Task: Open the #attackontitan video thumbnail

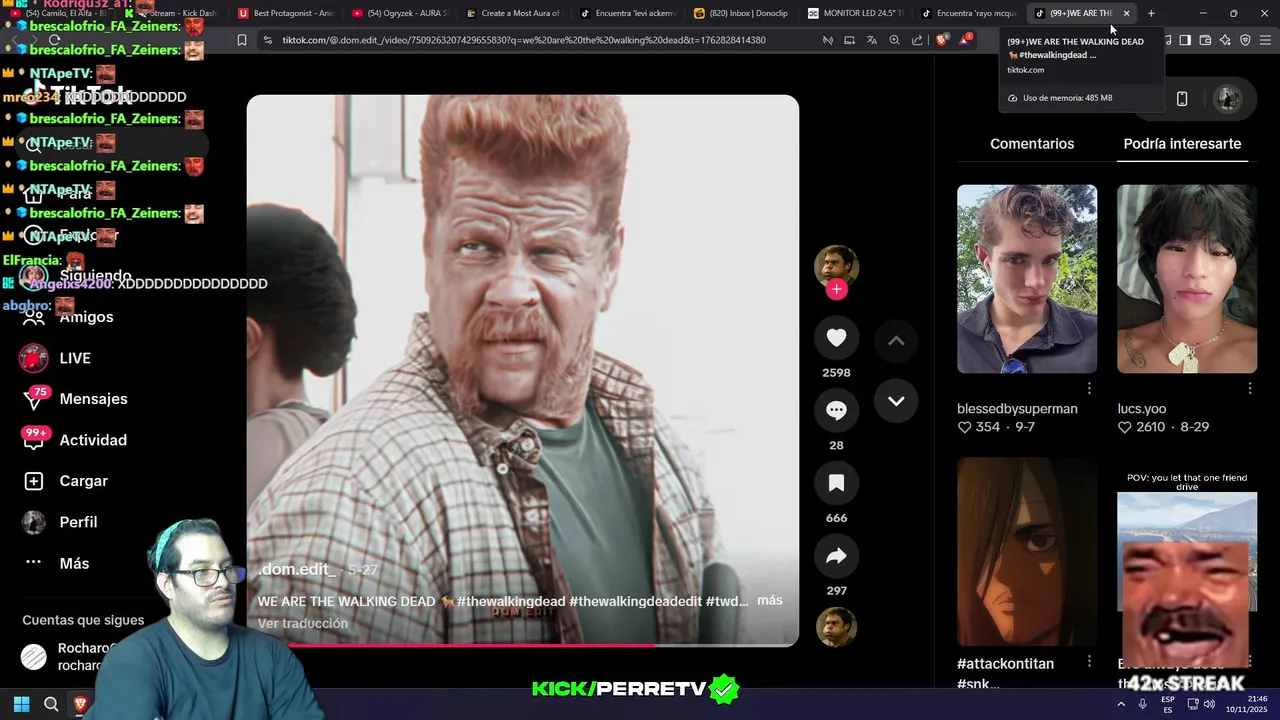Action: click(1027, 552)
